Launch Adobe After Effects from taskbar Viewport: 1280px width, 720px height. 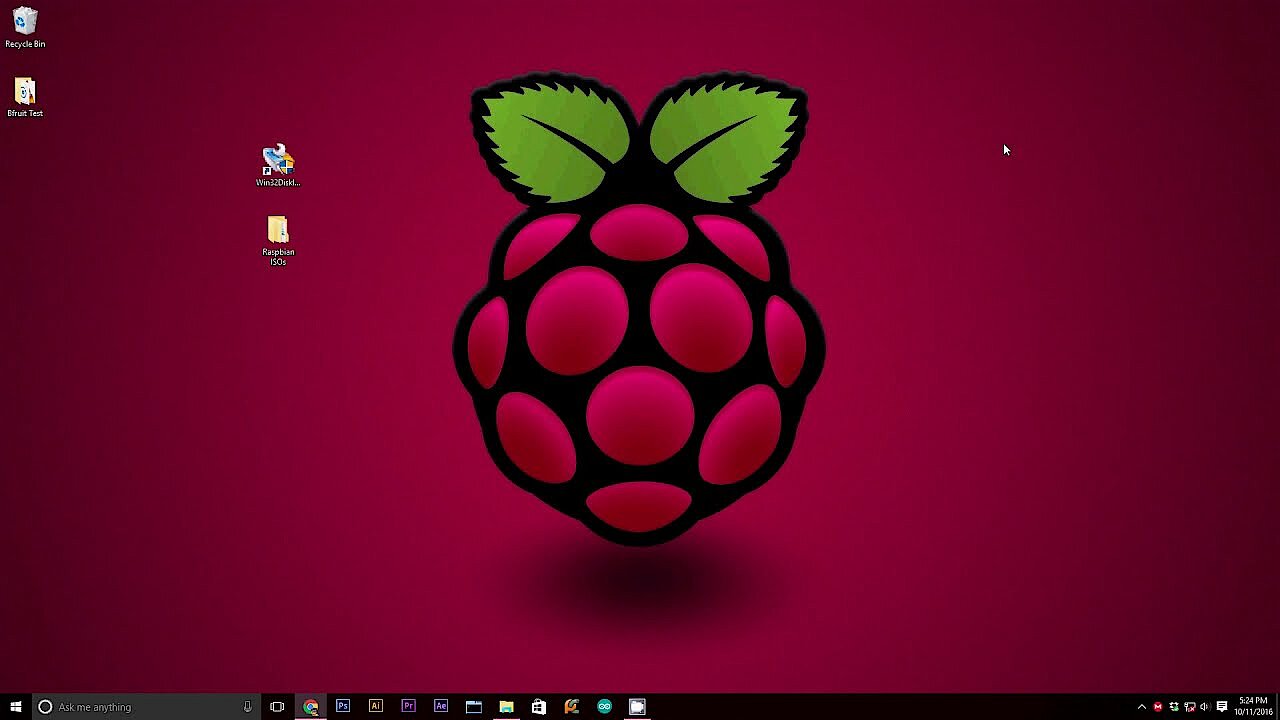441,707
